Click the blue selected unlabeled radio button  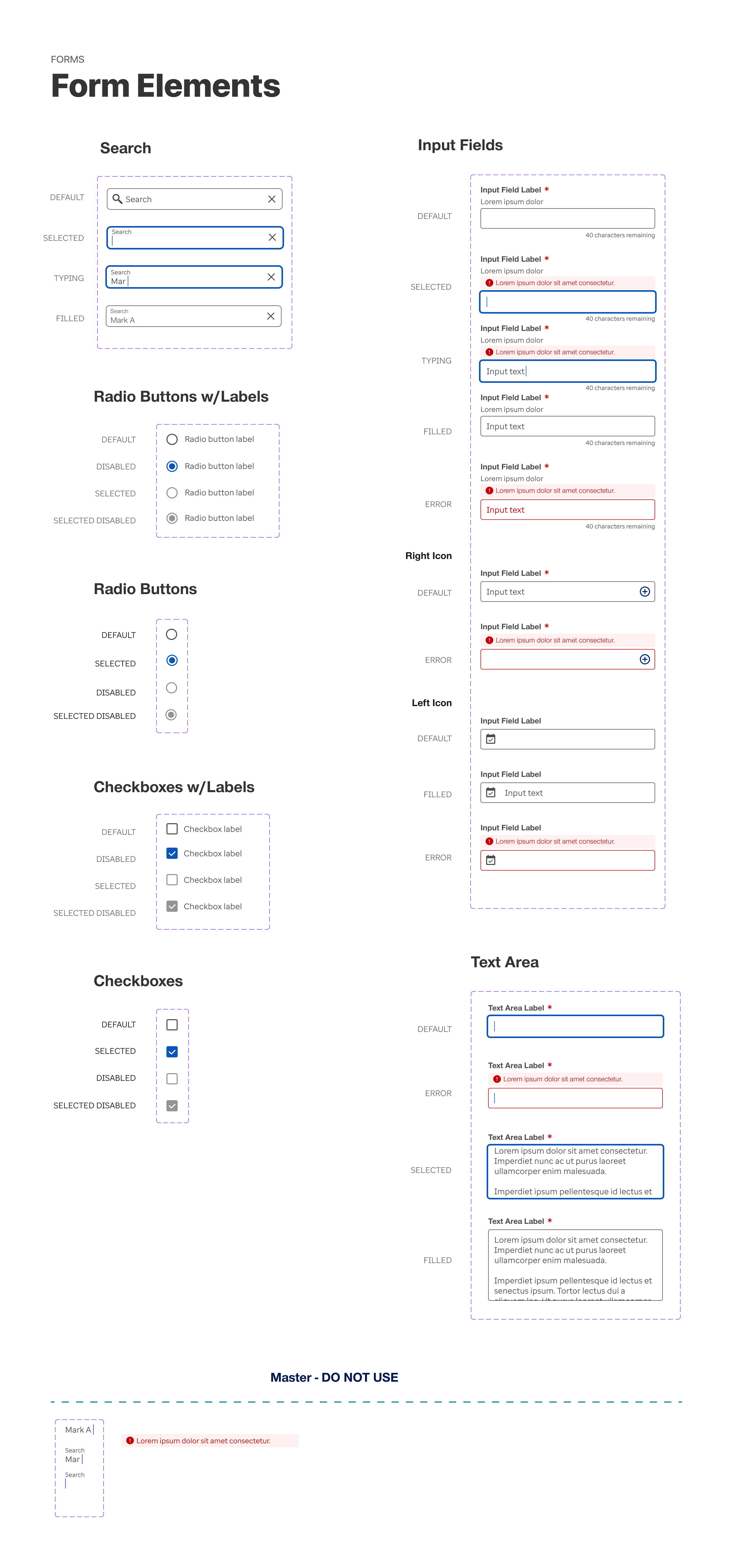pos(172,661)
